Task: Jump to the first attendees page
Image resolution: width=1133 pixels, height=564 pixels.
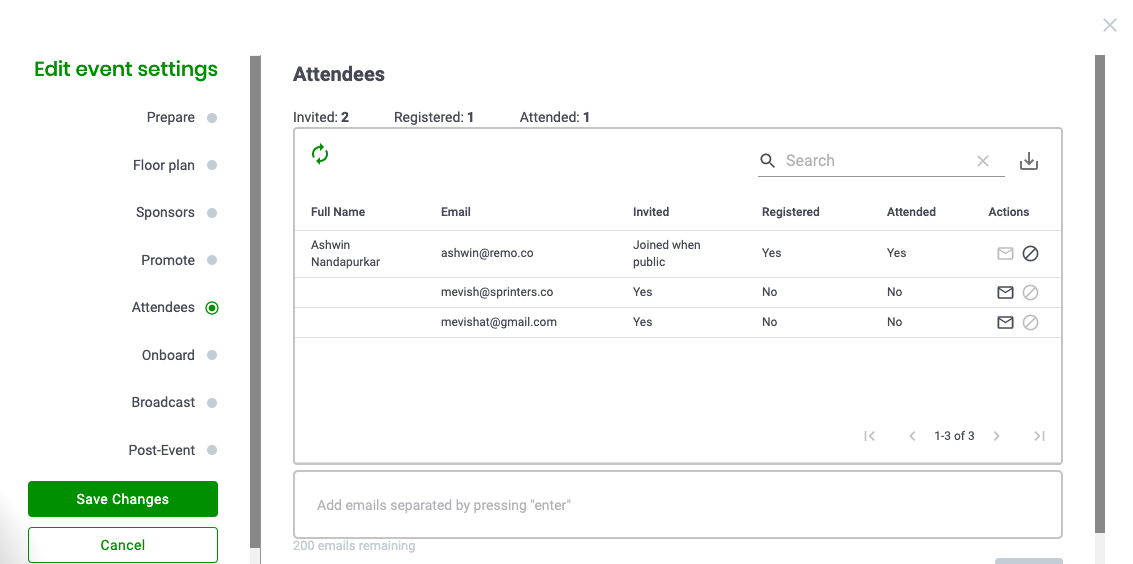Action: pyautogui.click(x=870, y=436)
